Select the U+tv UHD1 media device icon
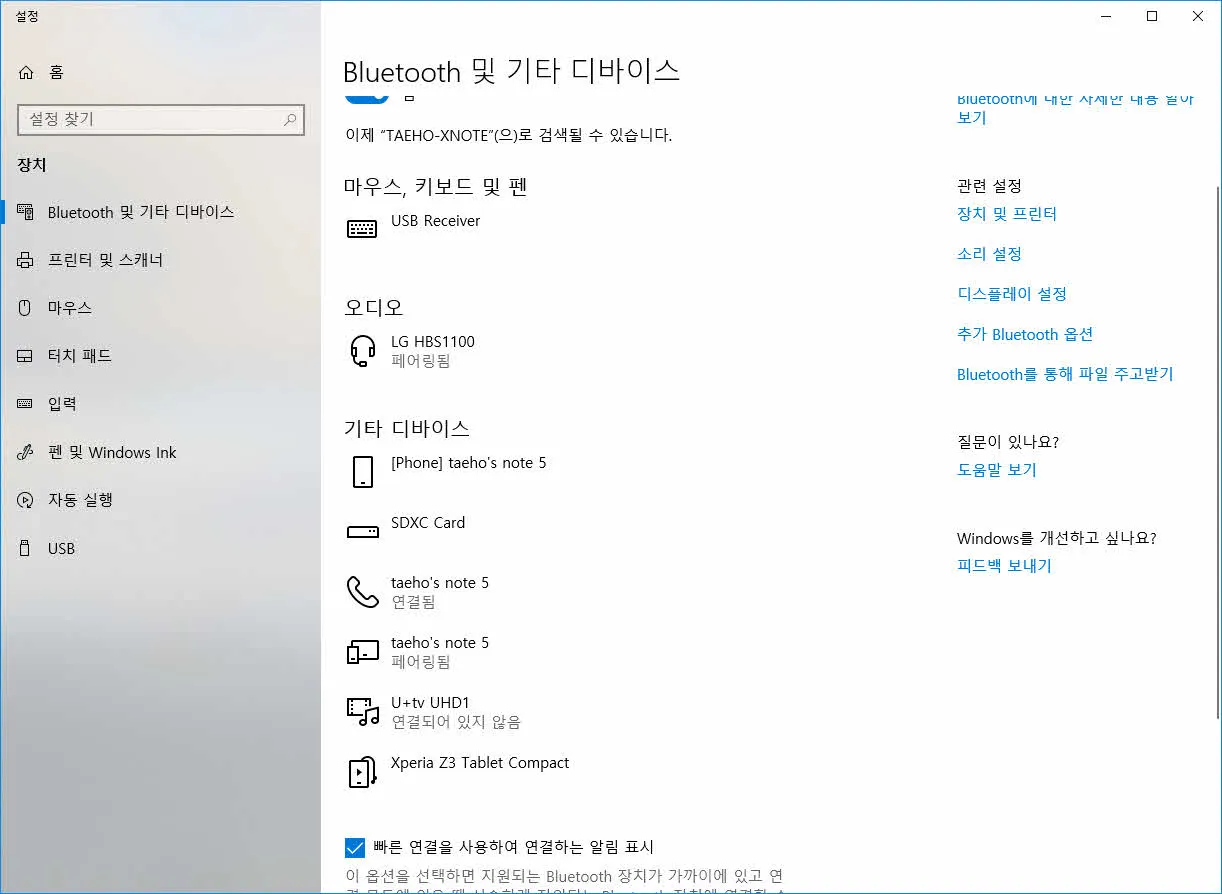1222x894 pixels. click(362, 712)
